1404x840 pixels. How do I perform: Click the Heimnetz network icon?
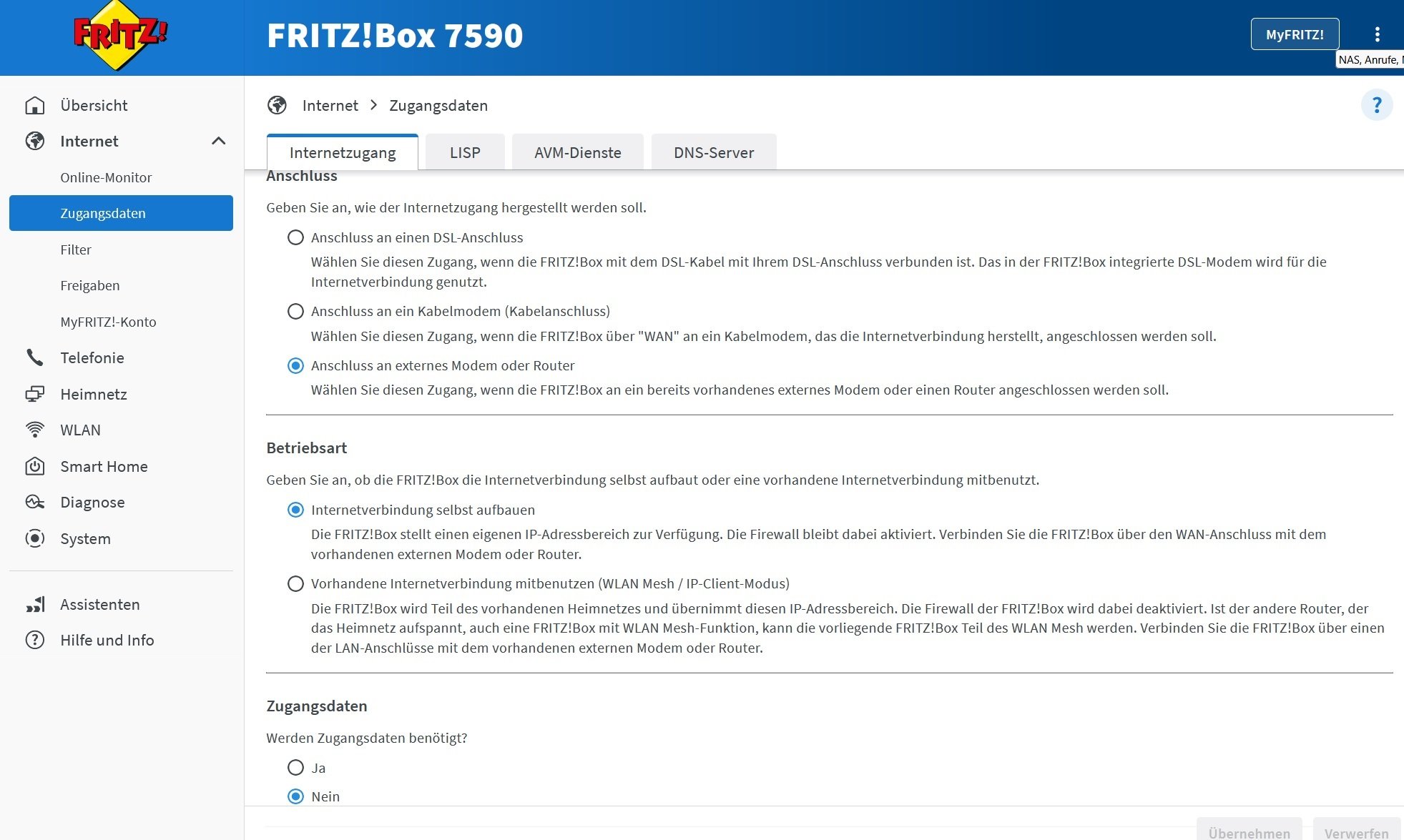[x=34, y=394]
